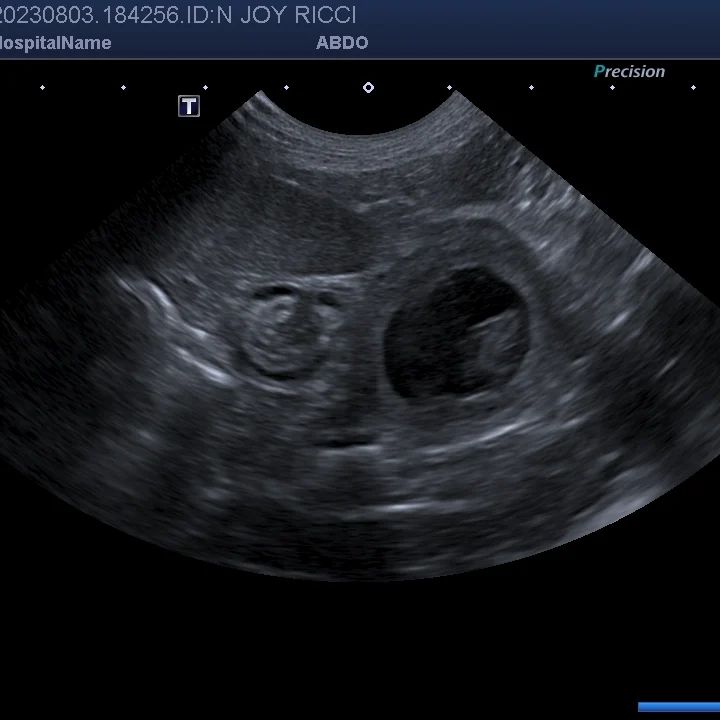This screenshot has width=720, height=720.
Task: Click ruler dot immediately left of circle marker
Action: point(286,88)
